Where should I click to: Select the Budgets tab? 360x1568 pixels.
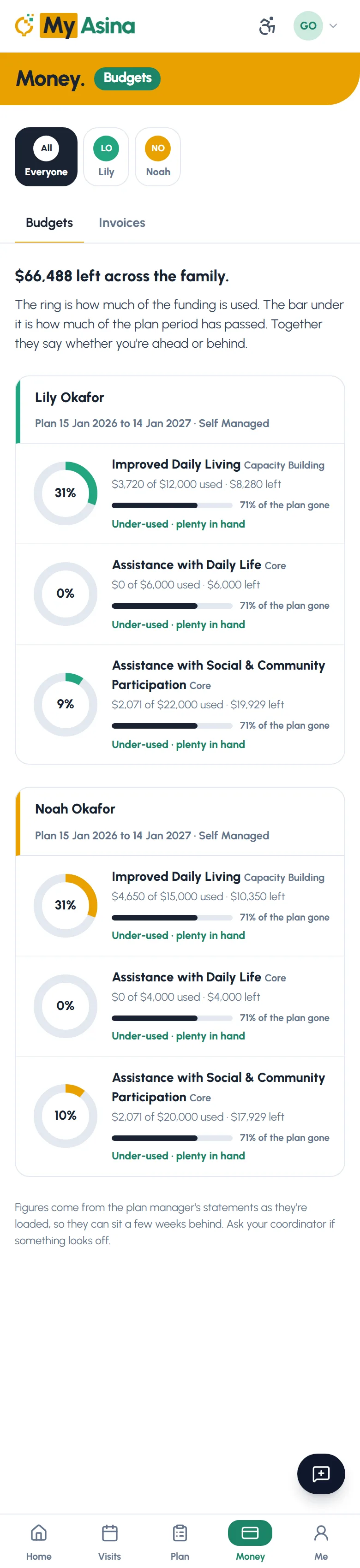coord(49,223)
